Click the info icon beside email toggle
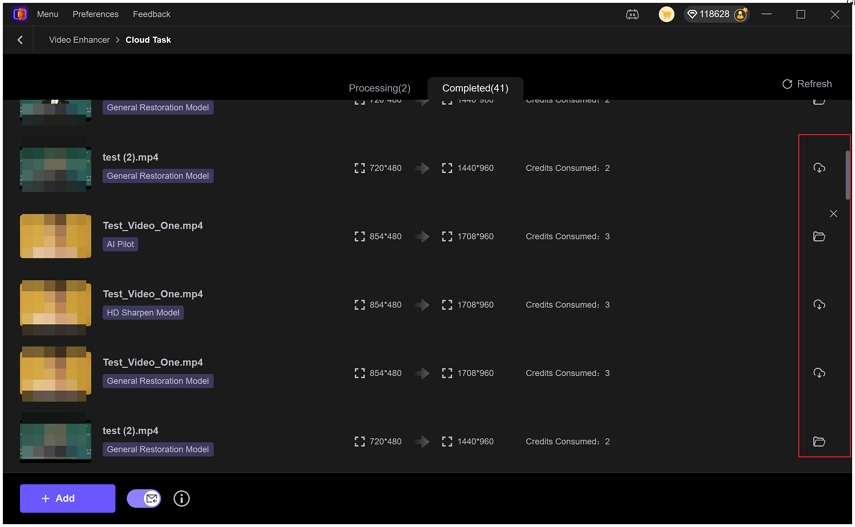Screen dimensions: 855x527 point(182,498)
